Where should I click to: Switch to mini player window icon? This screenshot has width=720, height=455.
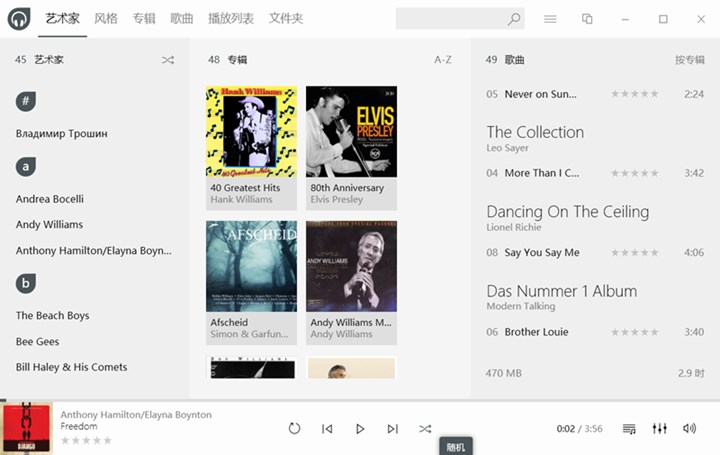[x=587, y=19]
